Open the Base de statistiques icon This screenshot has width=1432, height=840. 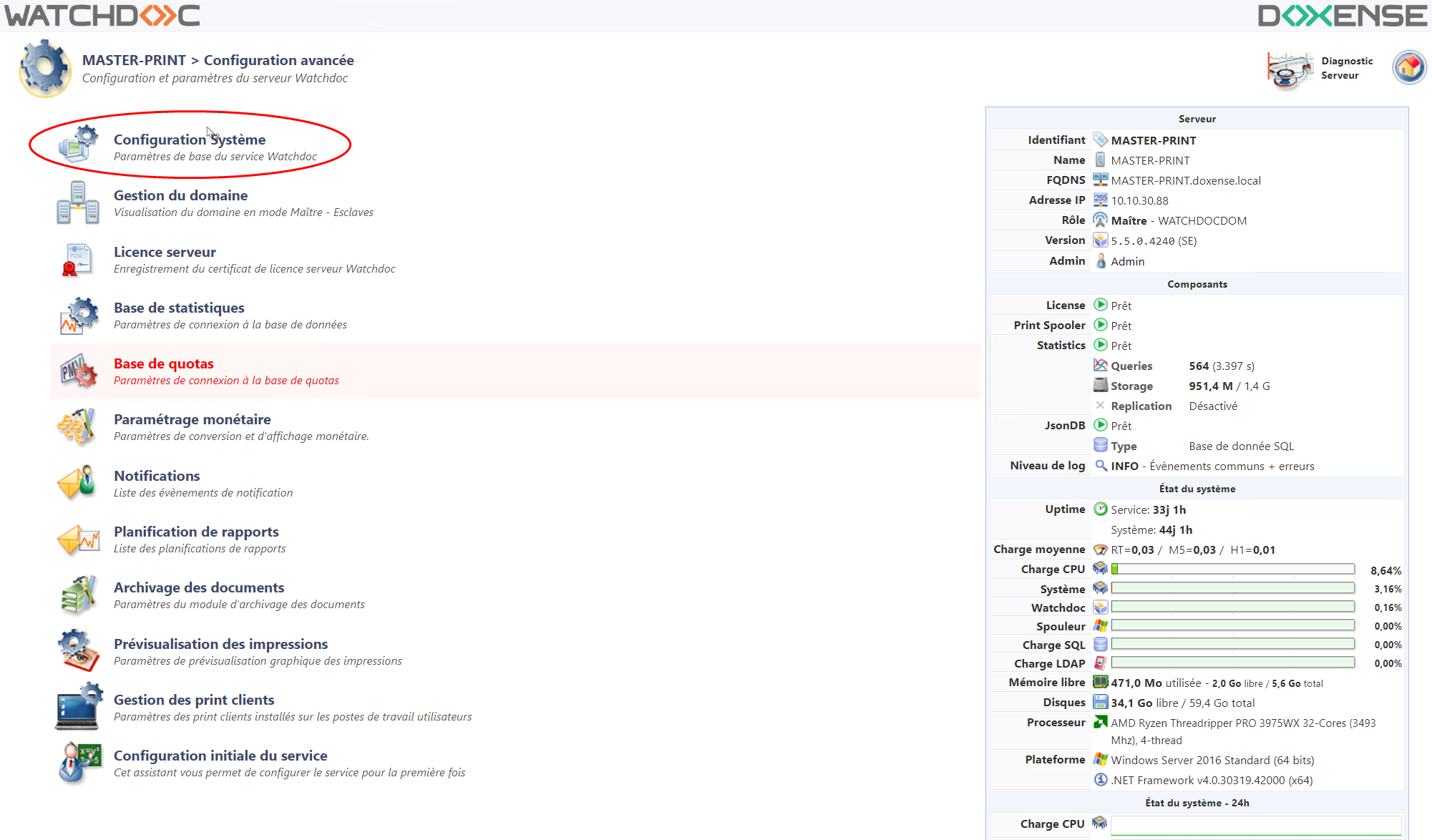78,316
